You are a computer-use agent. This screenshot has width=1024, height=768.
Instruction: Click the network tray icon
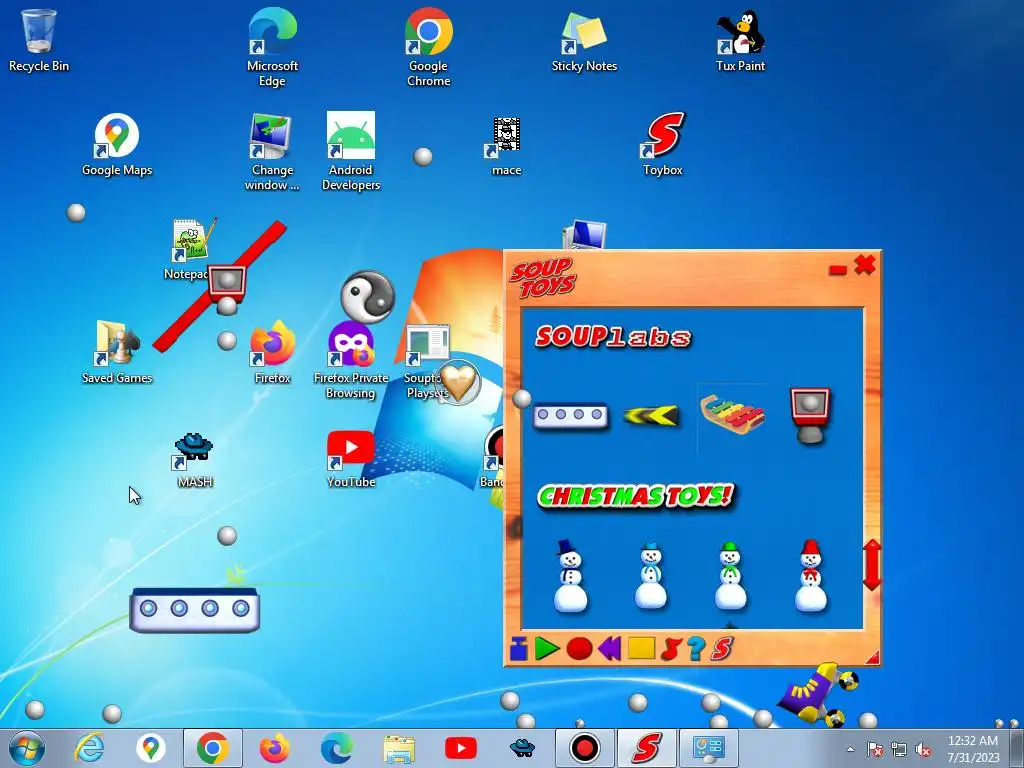click(899, 750)
